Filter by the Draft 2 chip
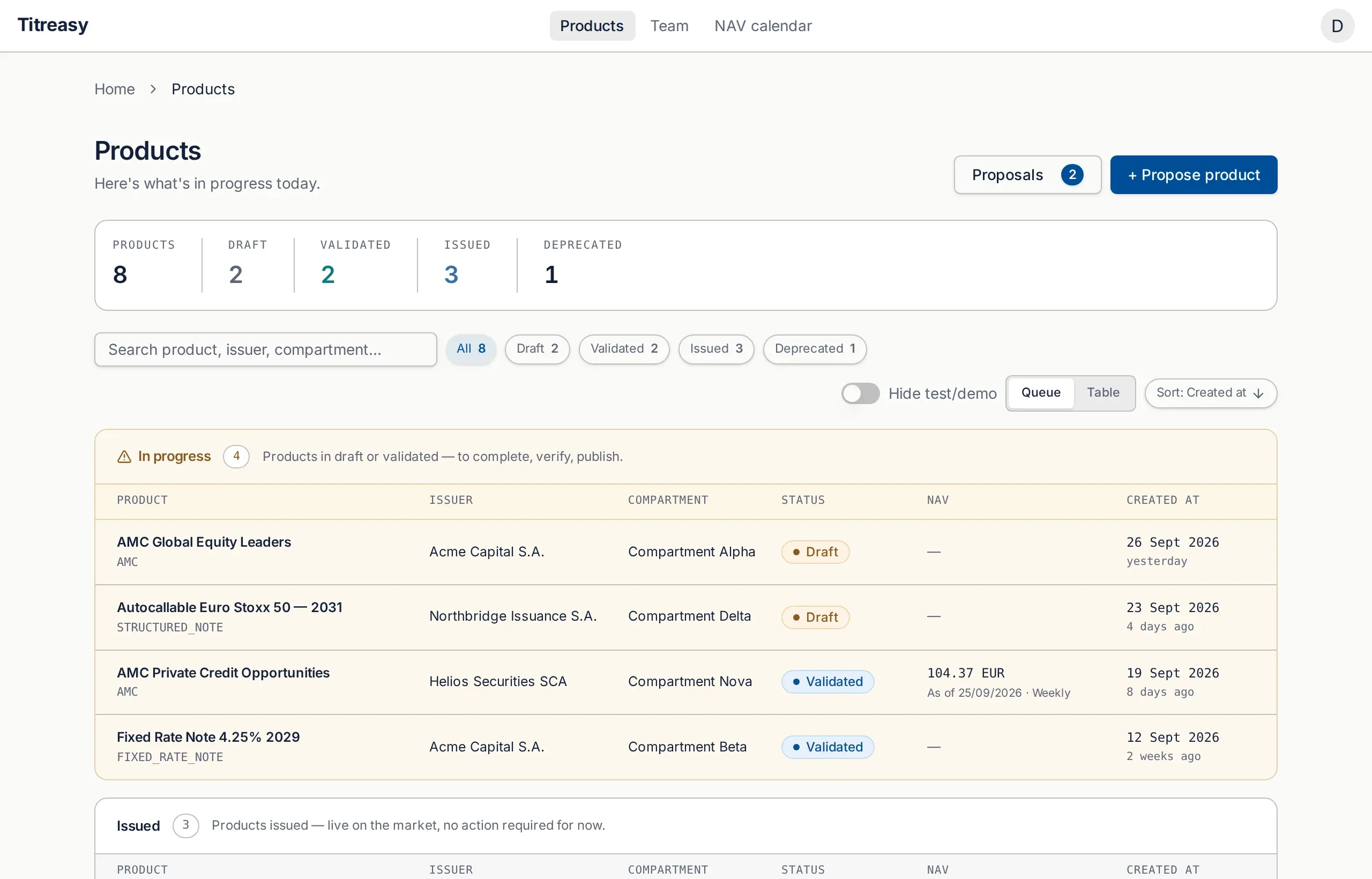 (537, 349)
